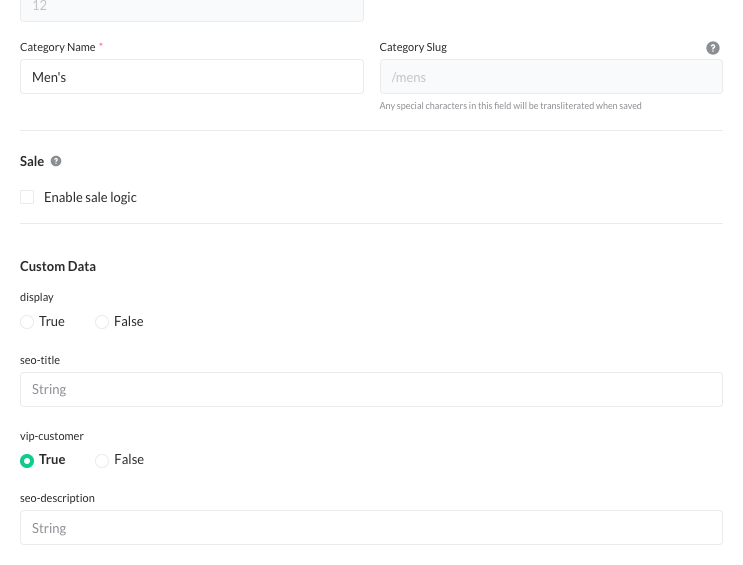
Task: Set vip-customer to False
Action: [x=102, y=460]
